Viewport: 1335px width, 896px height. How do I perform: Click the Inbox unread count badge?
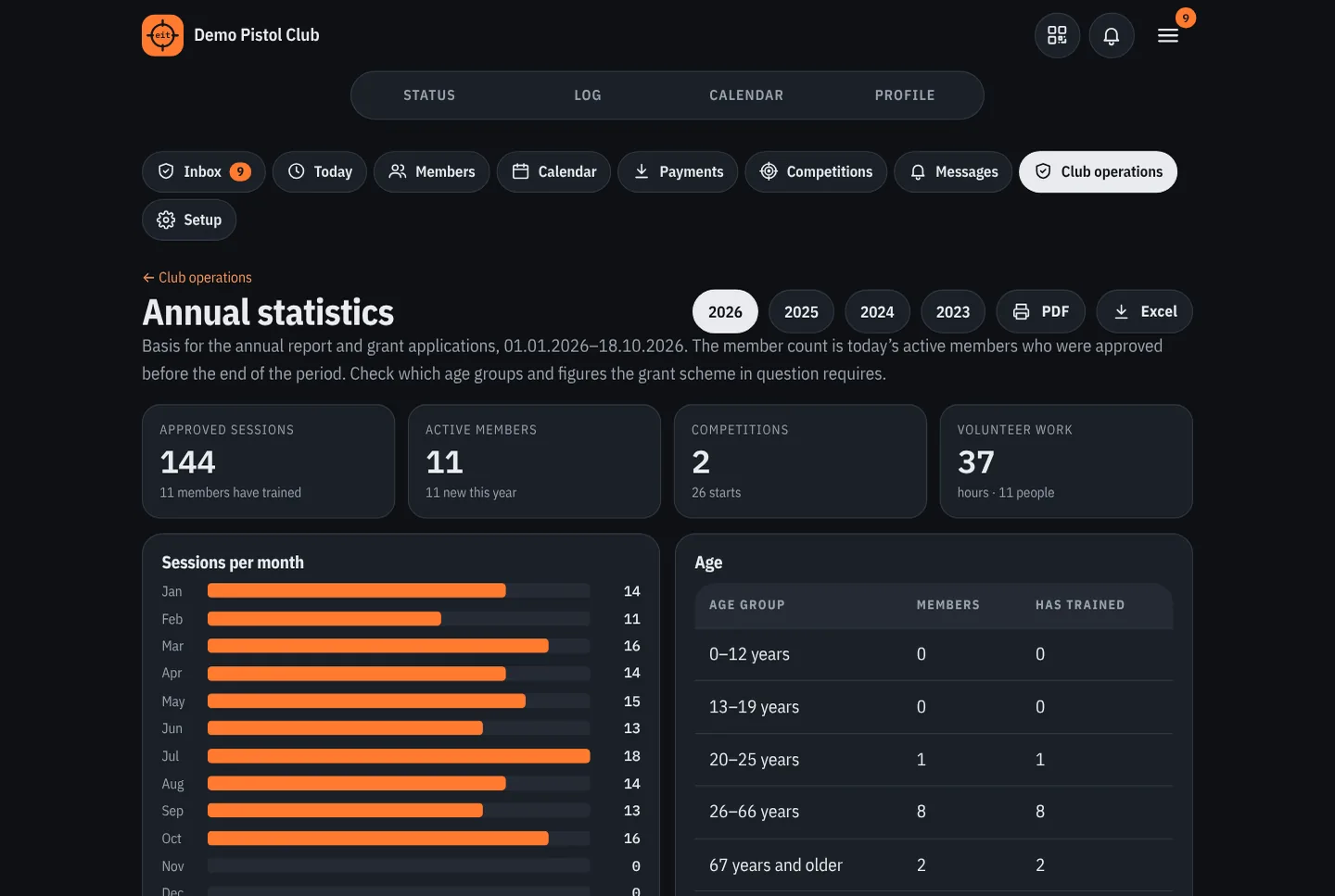[240, 171]
